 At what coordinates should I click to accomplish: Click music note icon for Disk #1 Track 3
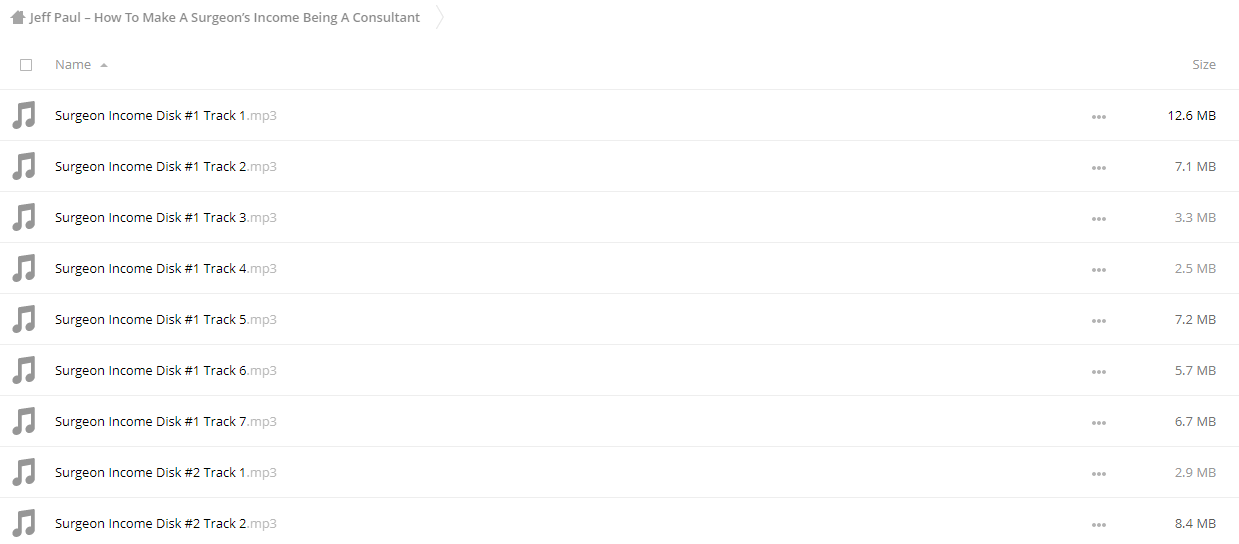(24, 217)
